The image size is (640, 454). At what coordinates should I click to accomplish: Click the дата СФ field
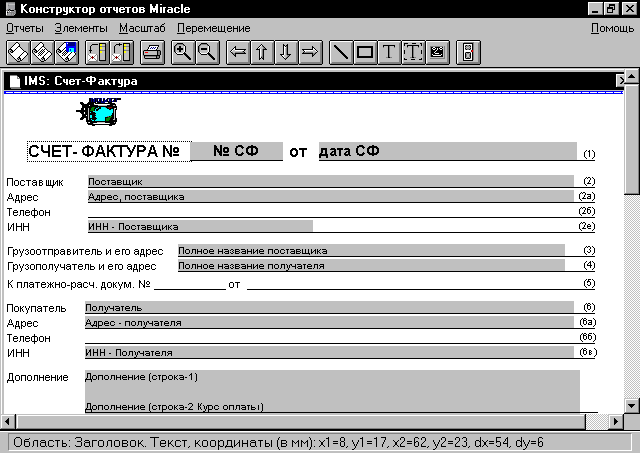447,152
